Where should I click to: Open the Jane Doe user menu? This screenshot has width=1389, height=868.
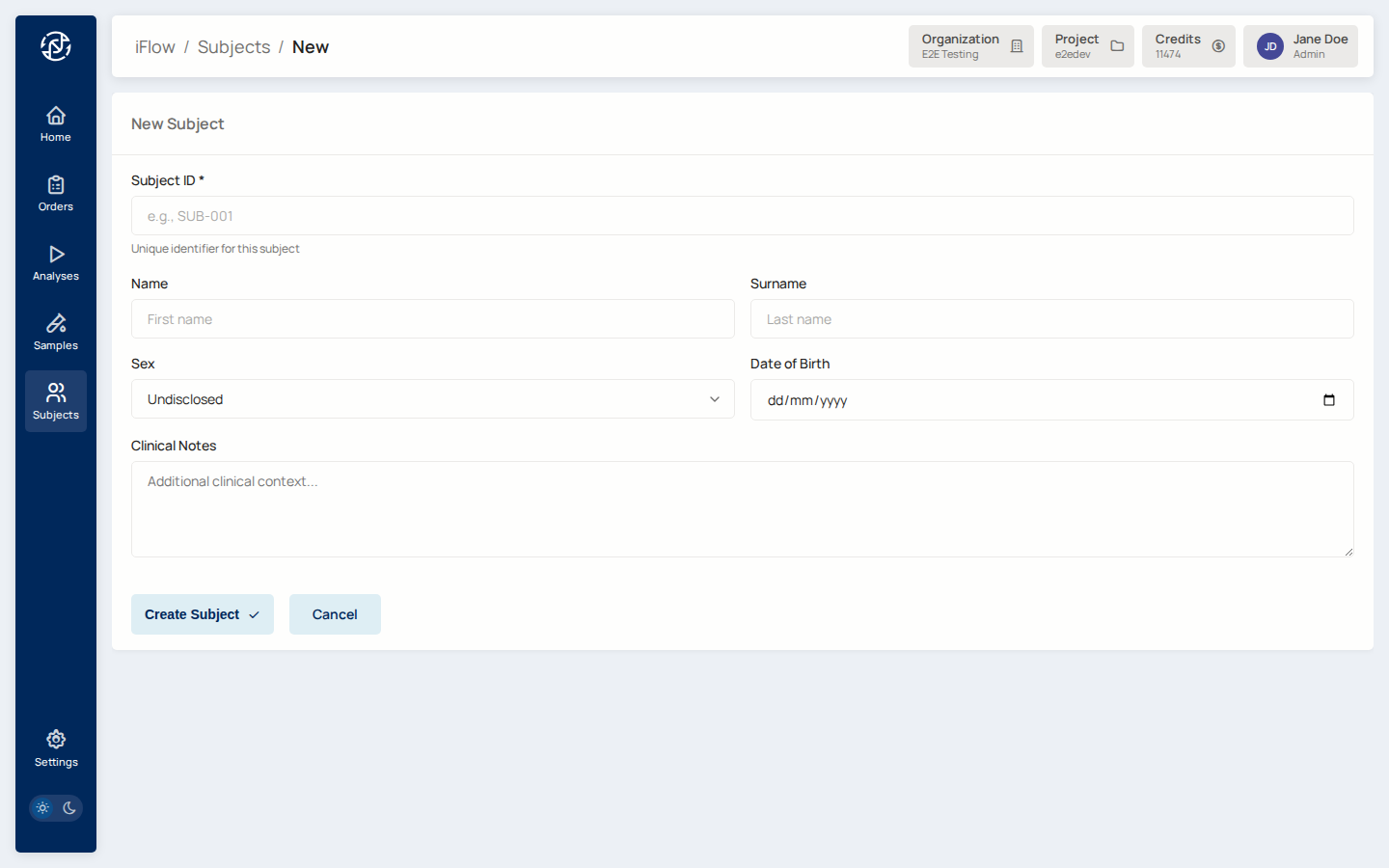[1299, 46]
